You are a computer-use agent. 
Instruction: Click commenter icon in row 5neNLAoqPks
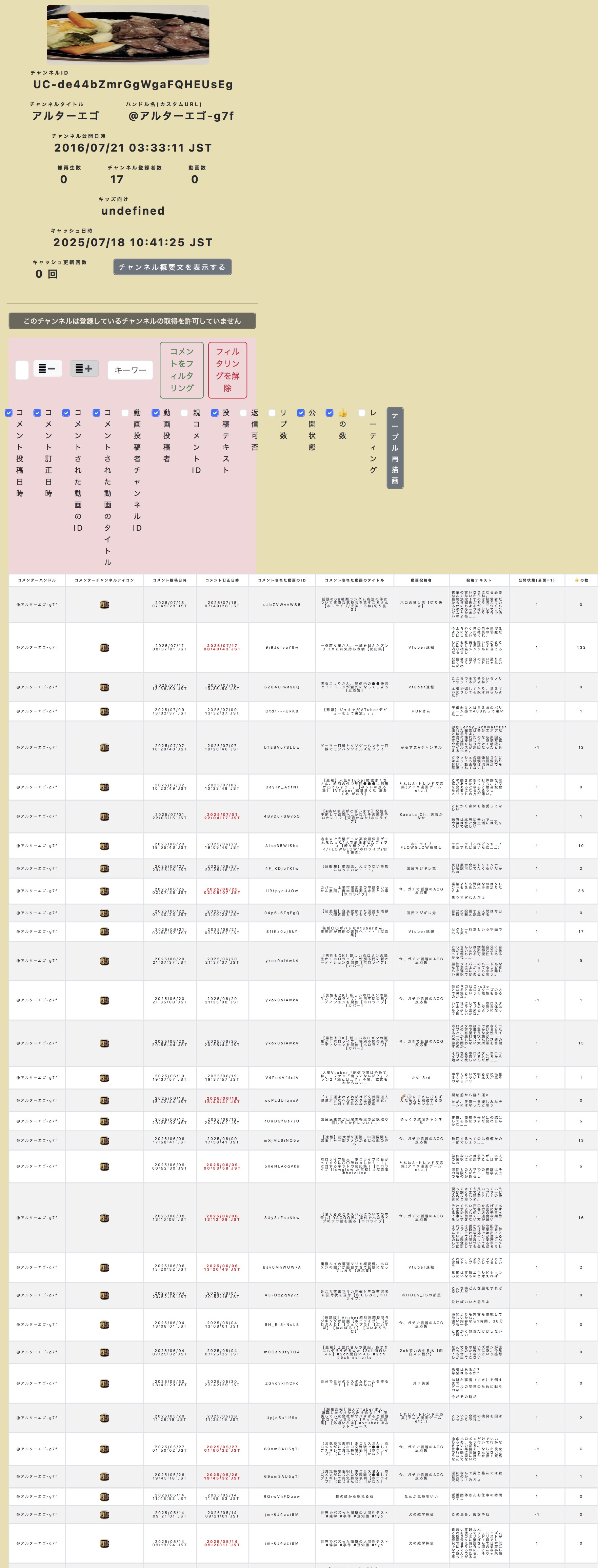(x=105, y=1167)
